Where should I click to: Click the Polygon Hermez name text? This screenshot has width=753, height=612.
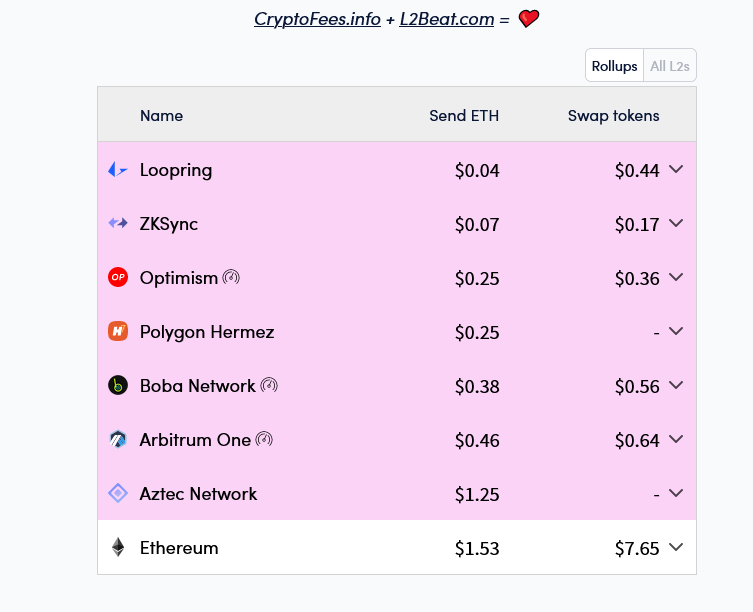(207, 332)
